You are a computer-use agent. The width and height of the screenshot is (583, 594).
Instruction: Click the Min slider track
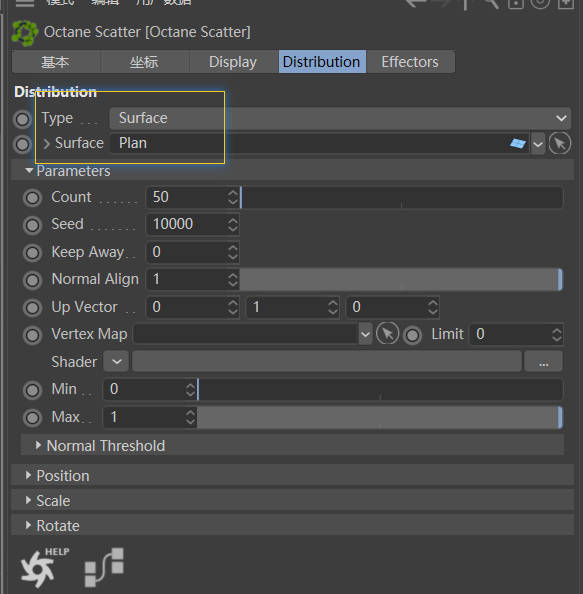(380, 389)
